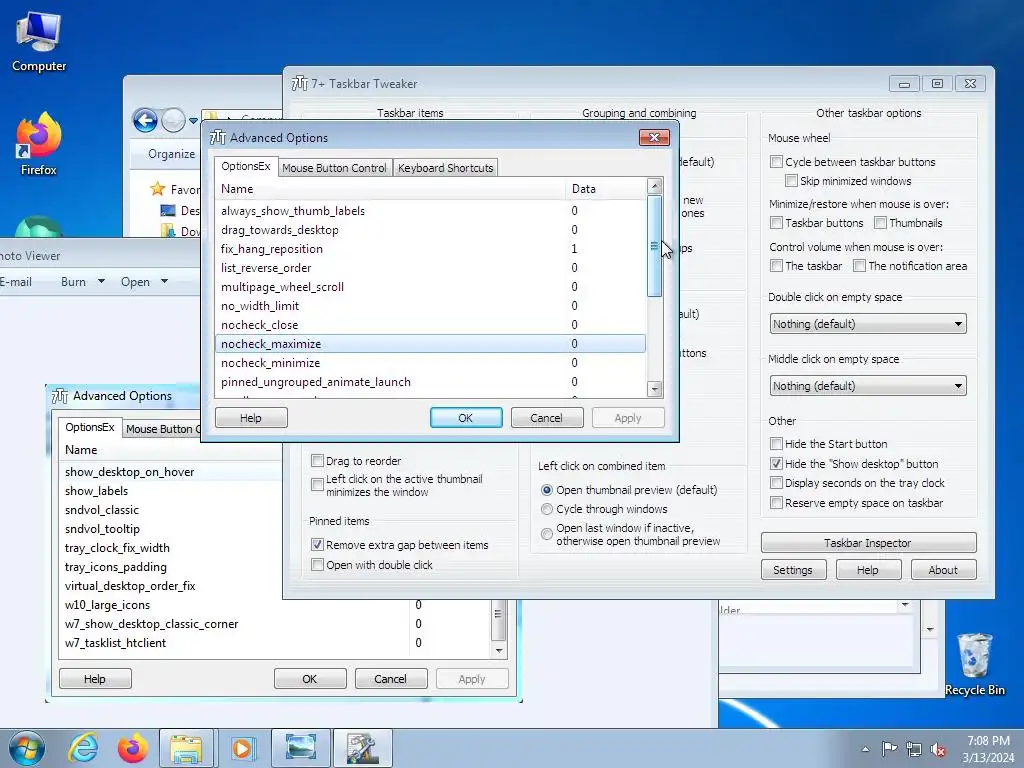1024x768 pixels.
Task: Switch to Photo Viewer taskbar button
Action: click(x=300, y=748)
